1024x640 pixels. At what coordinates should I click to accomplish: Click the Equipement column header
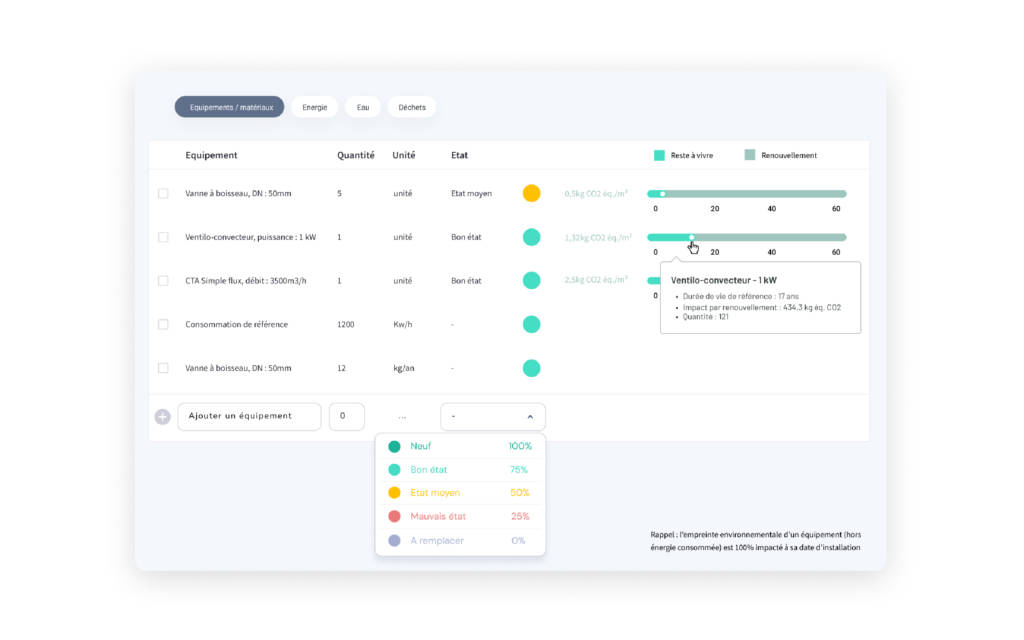click(211, 155)
